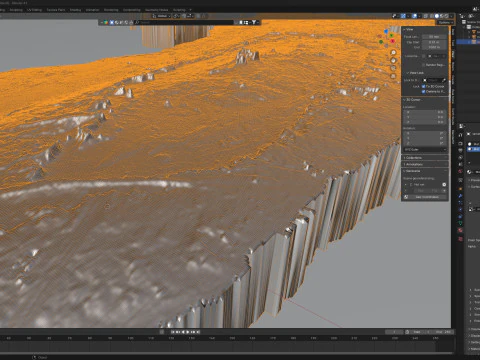Screen dimensions: 480x360
Task: Click the eyedropper next to Lock to Object
Action: (x=444, y=80)
